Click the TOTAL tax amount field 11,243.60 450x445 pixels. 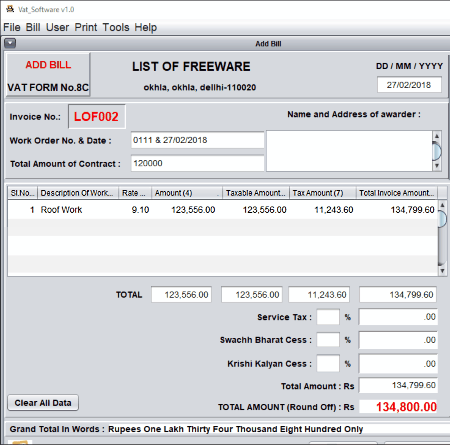click(x=319, y=295)
